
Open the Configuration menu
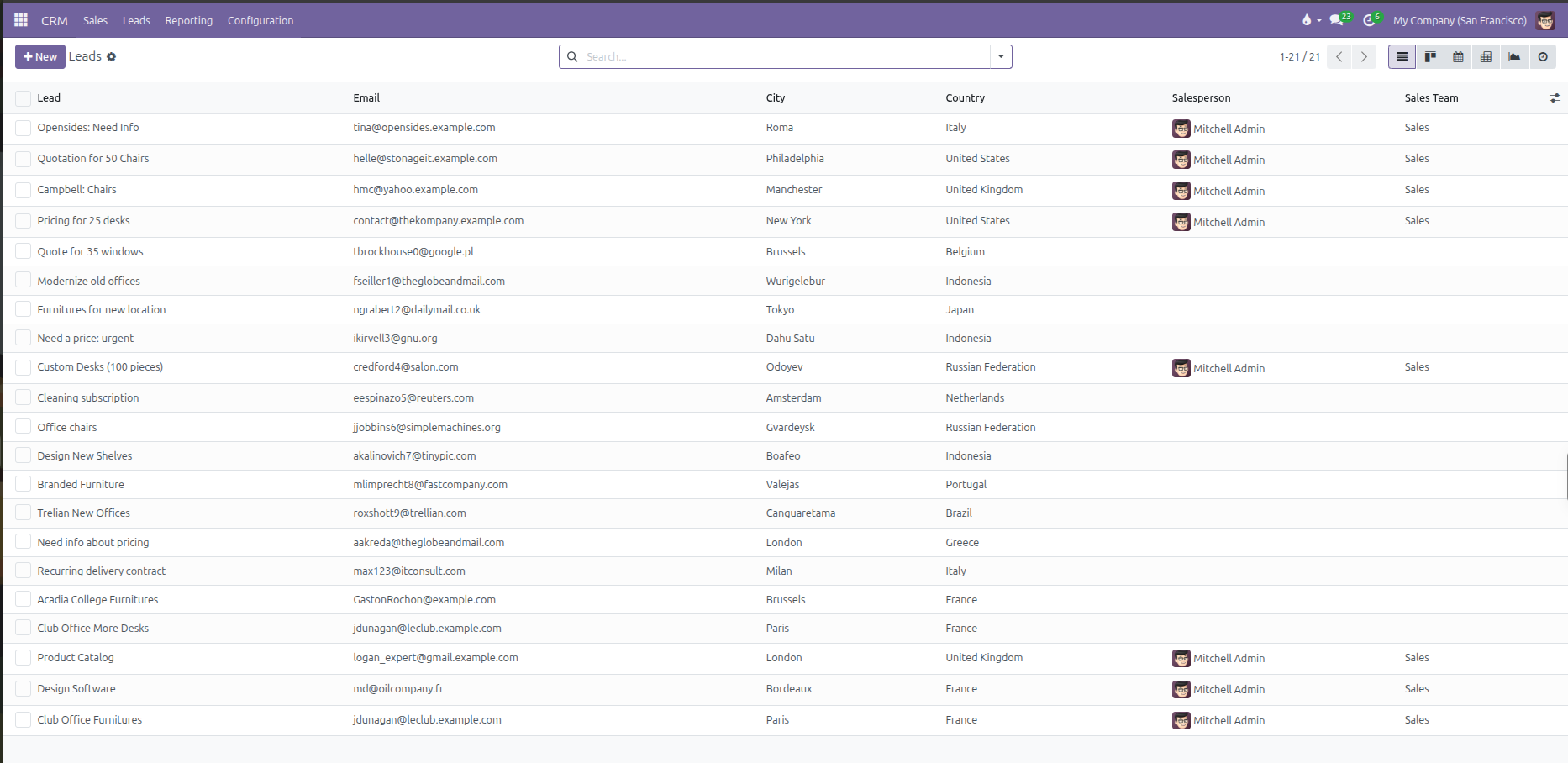point(260,20)
